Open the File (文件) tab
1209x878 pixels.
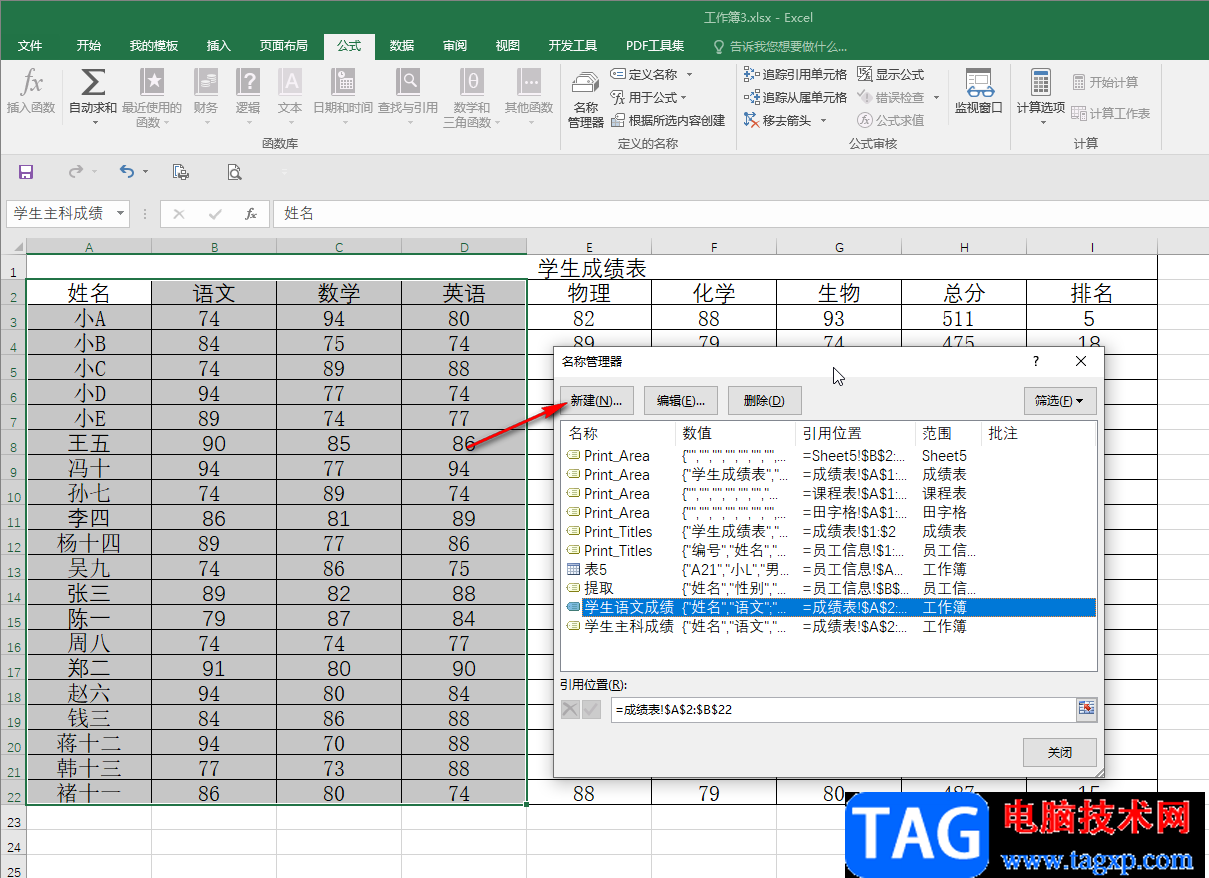click(x=30, y=46)
